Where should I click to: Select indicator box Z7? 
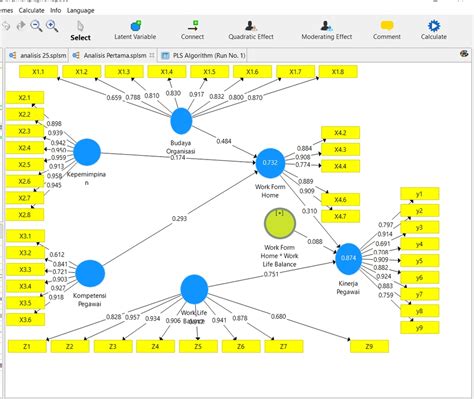[284, 346]
